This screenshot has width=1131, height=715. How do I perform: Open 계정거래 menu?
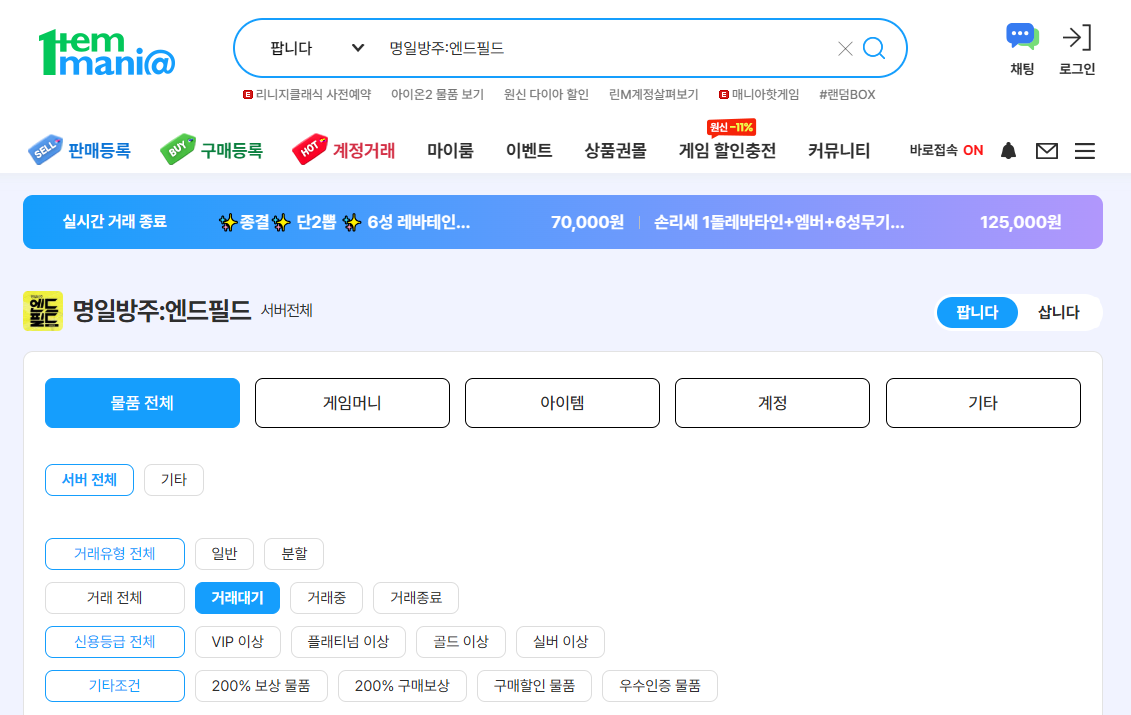click(x=364, y=151)
